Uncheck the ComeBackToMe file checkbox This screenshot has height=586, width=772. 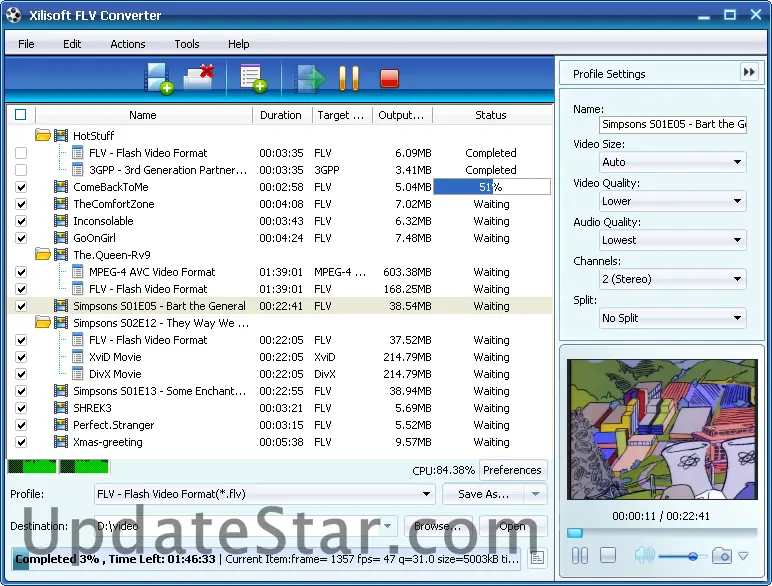pyautogui.click(x=21, y=187)
